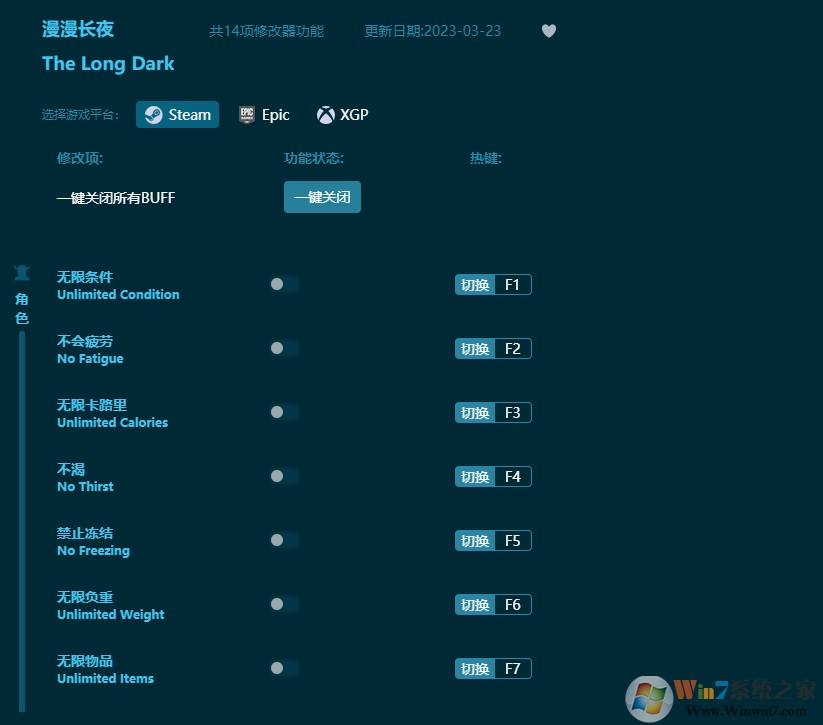Select the 角色 helmet icon in sidebar

(22, 272)
